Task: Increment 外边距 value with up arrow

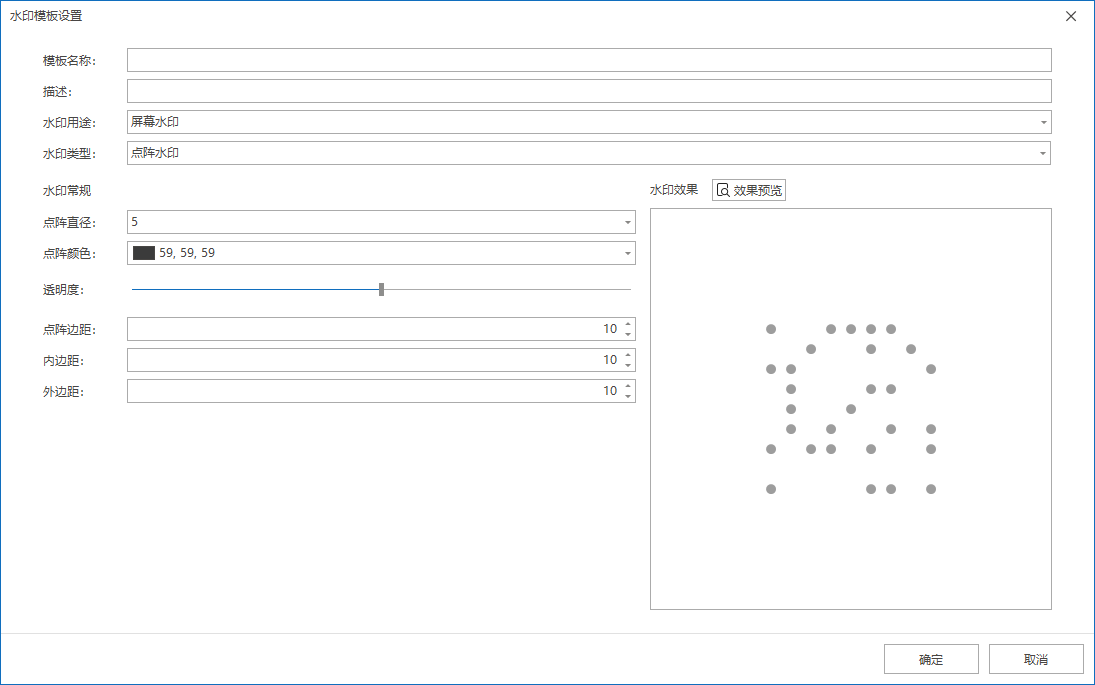Action: tap(628, 386)
